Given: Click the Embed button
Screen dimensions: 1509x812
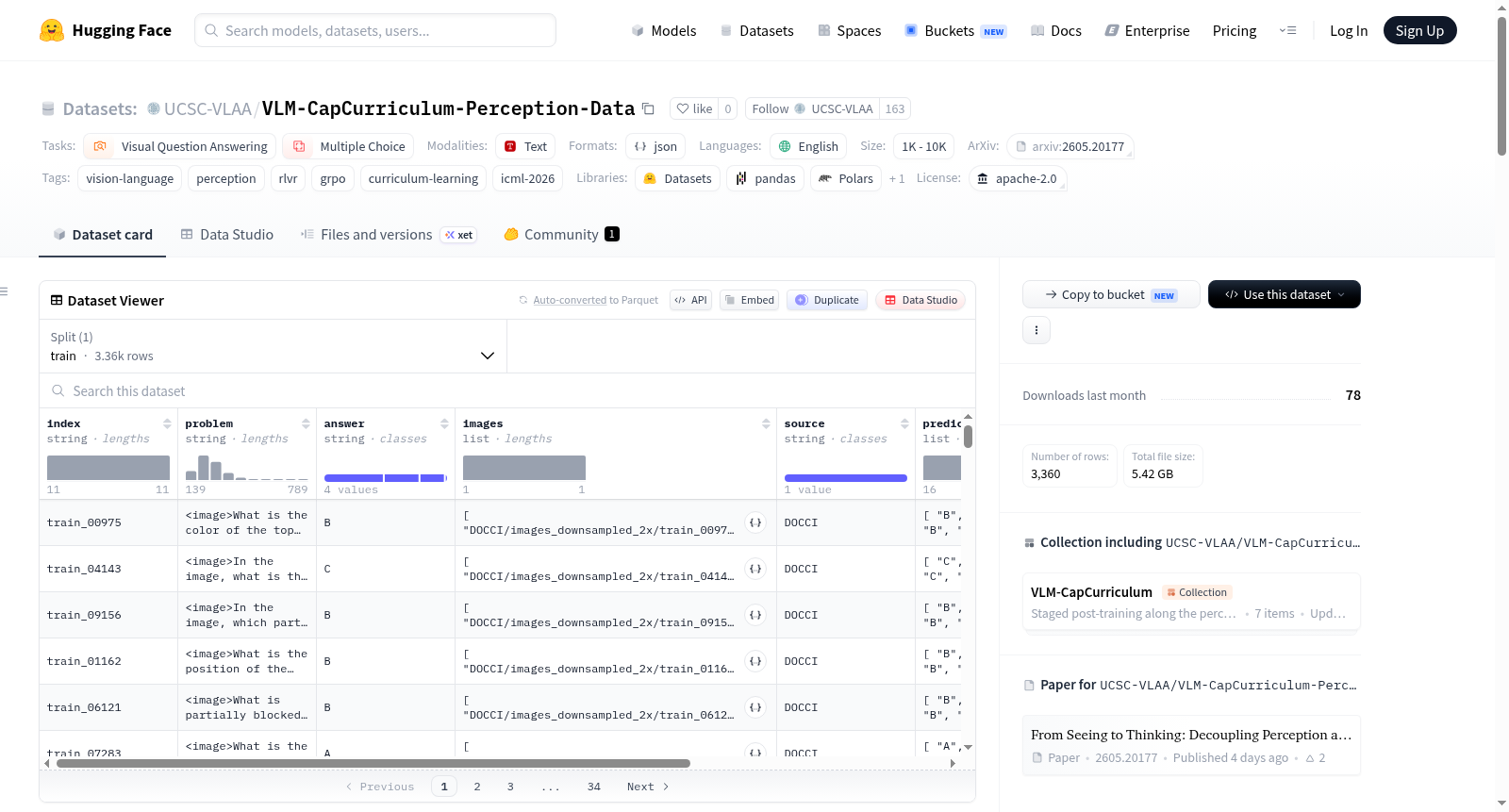Looking at the screenshot, I should [x=749, y=300].
